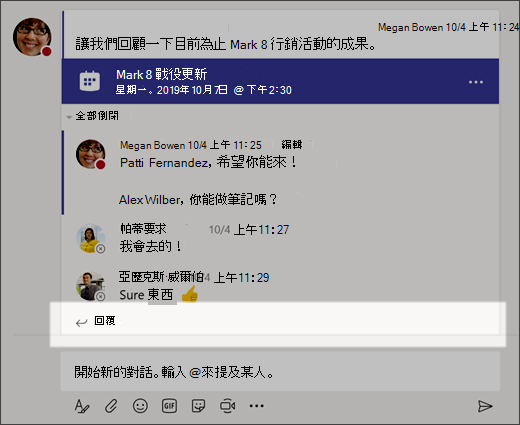This screenshot has height=425, width=520.
Task: Open the Format text options icon
Action: click(82, 406)
